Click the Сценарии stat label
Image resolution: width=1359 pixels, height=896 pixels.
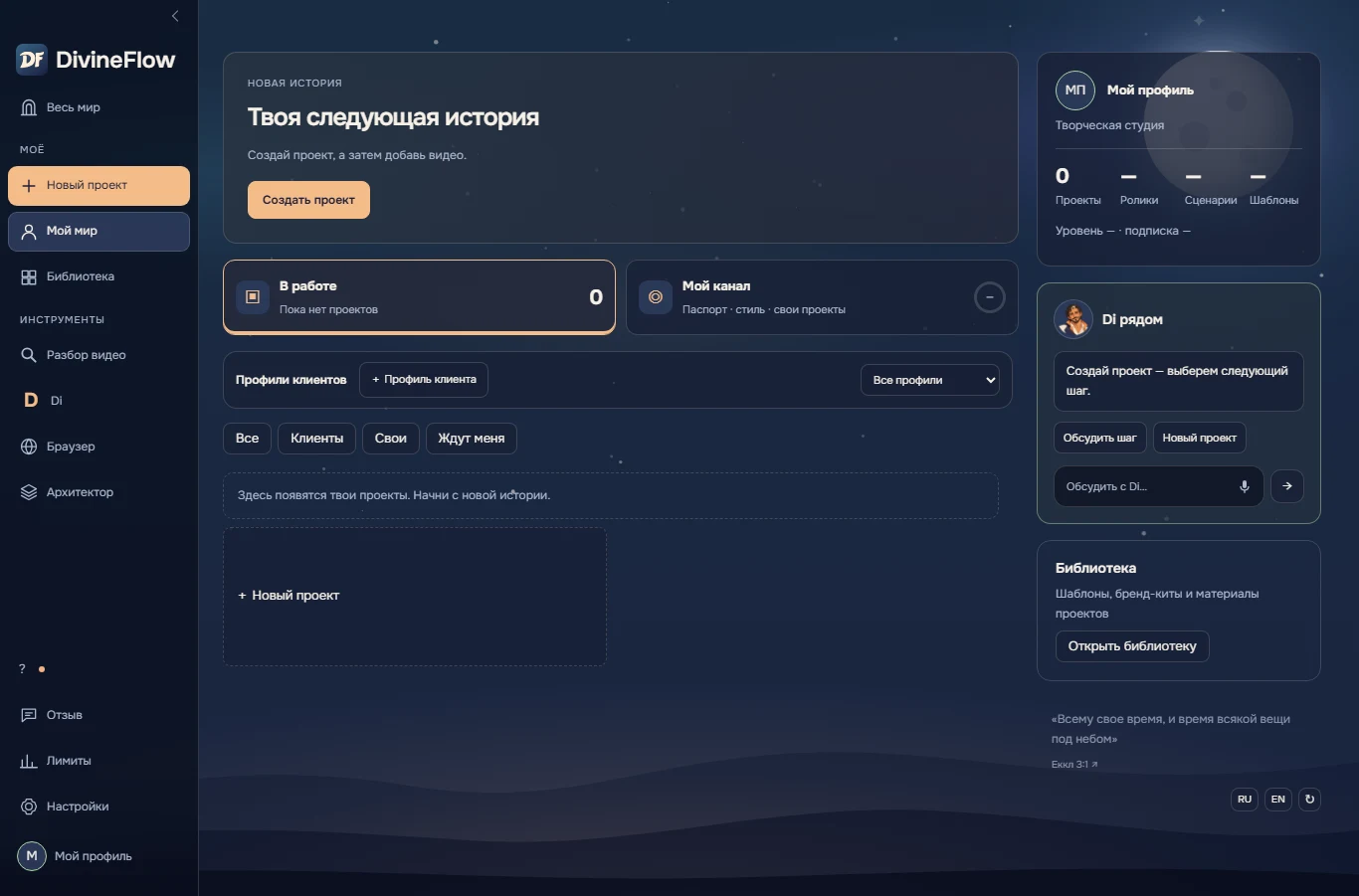point(1211,201)
